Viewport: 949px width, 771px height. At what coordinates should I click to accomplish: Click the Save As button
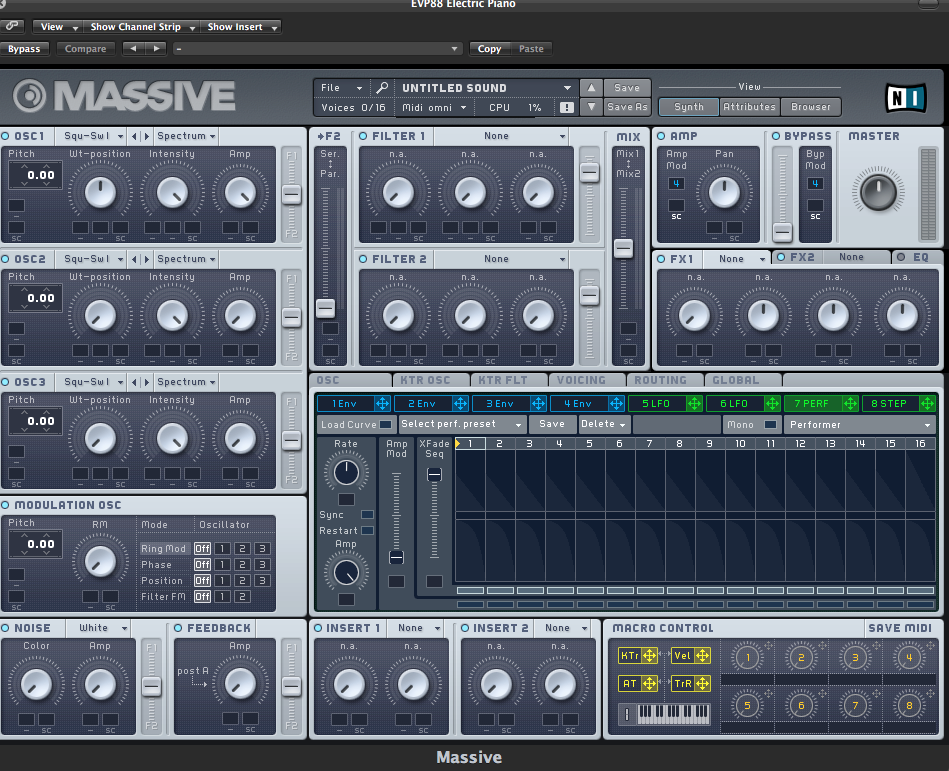[x=627, y=107]
